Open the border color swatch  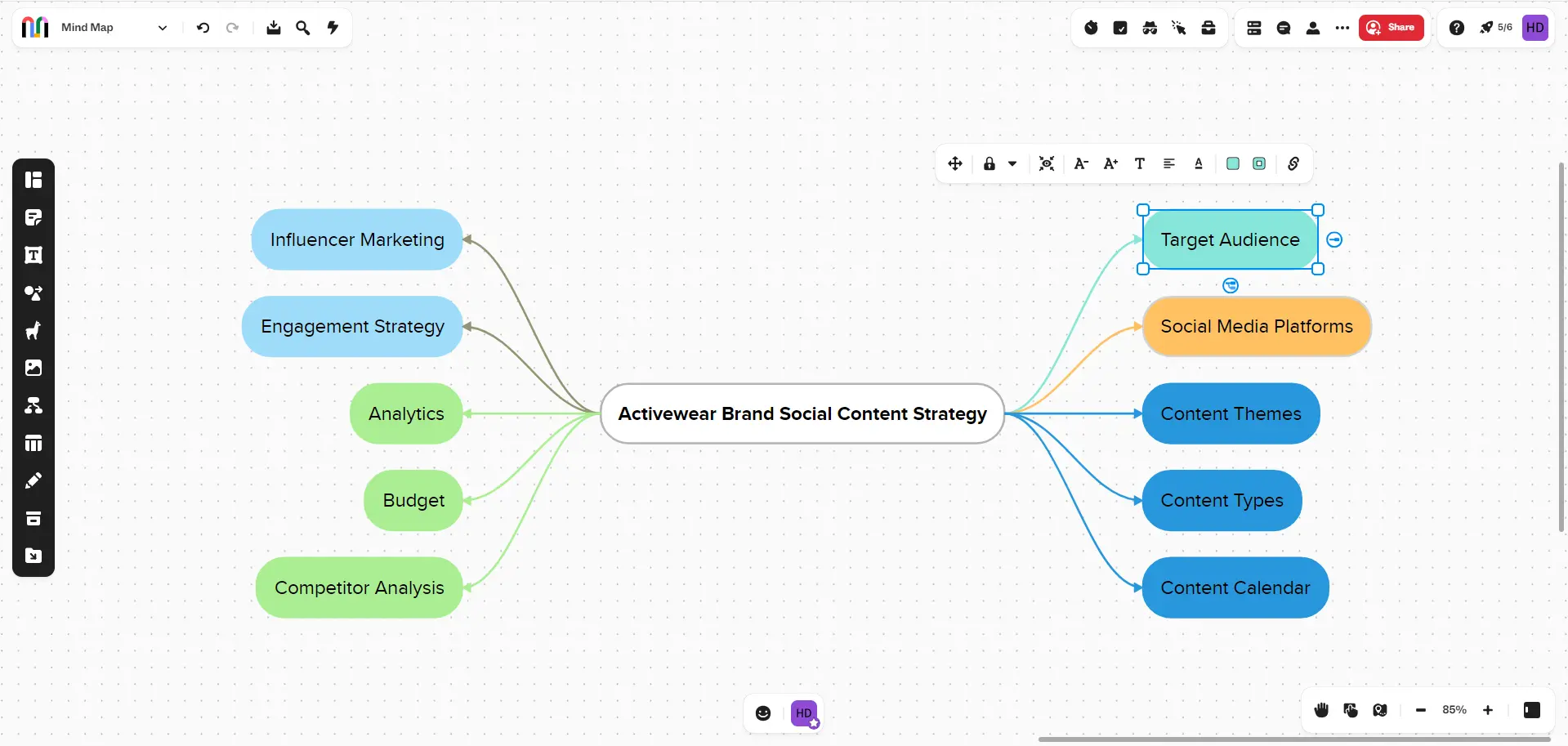pyautogui.click(x=1259, y=163)
